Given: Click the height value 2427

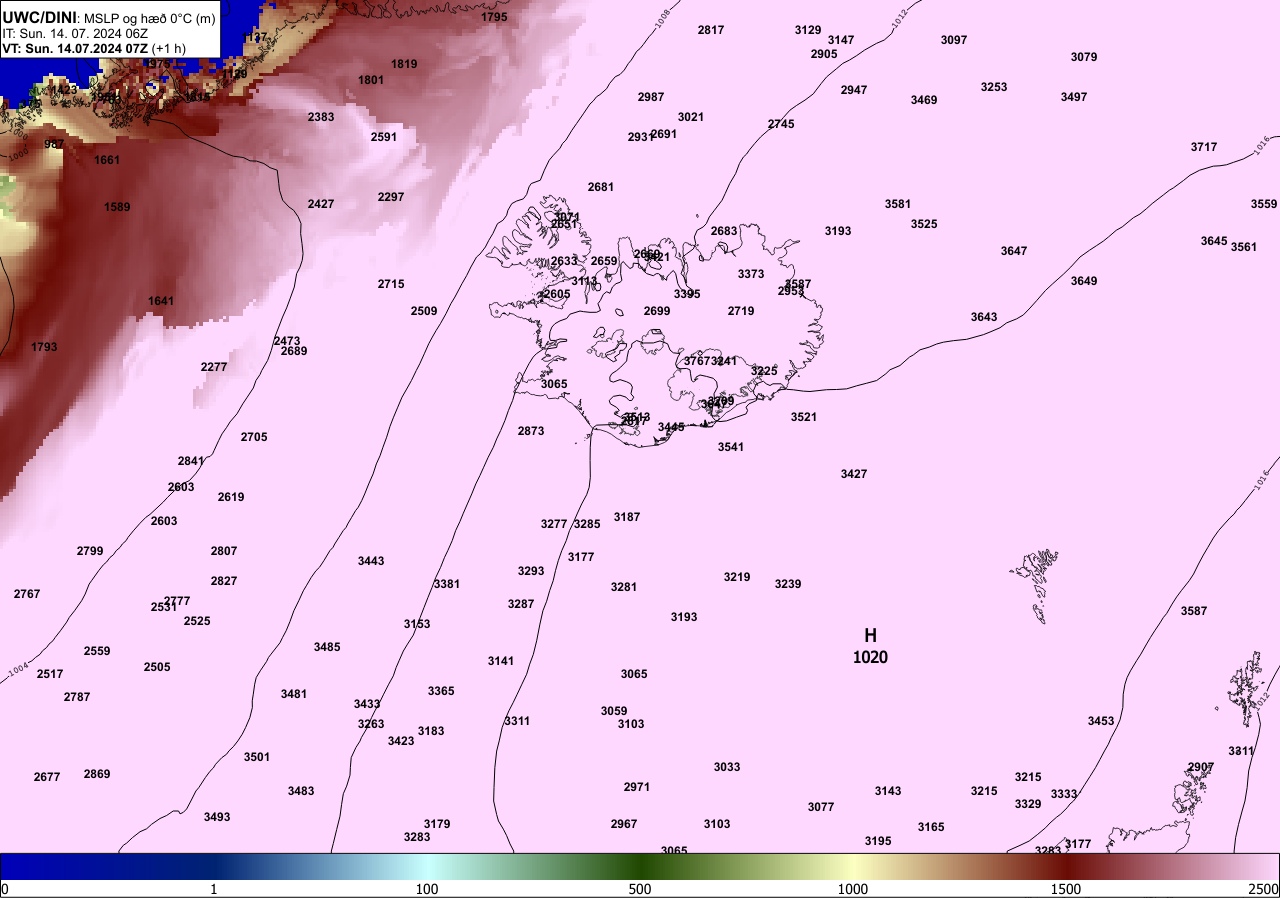Looking at the screenshot, I should (321, 204).
